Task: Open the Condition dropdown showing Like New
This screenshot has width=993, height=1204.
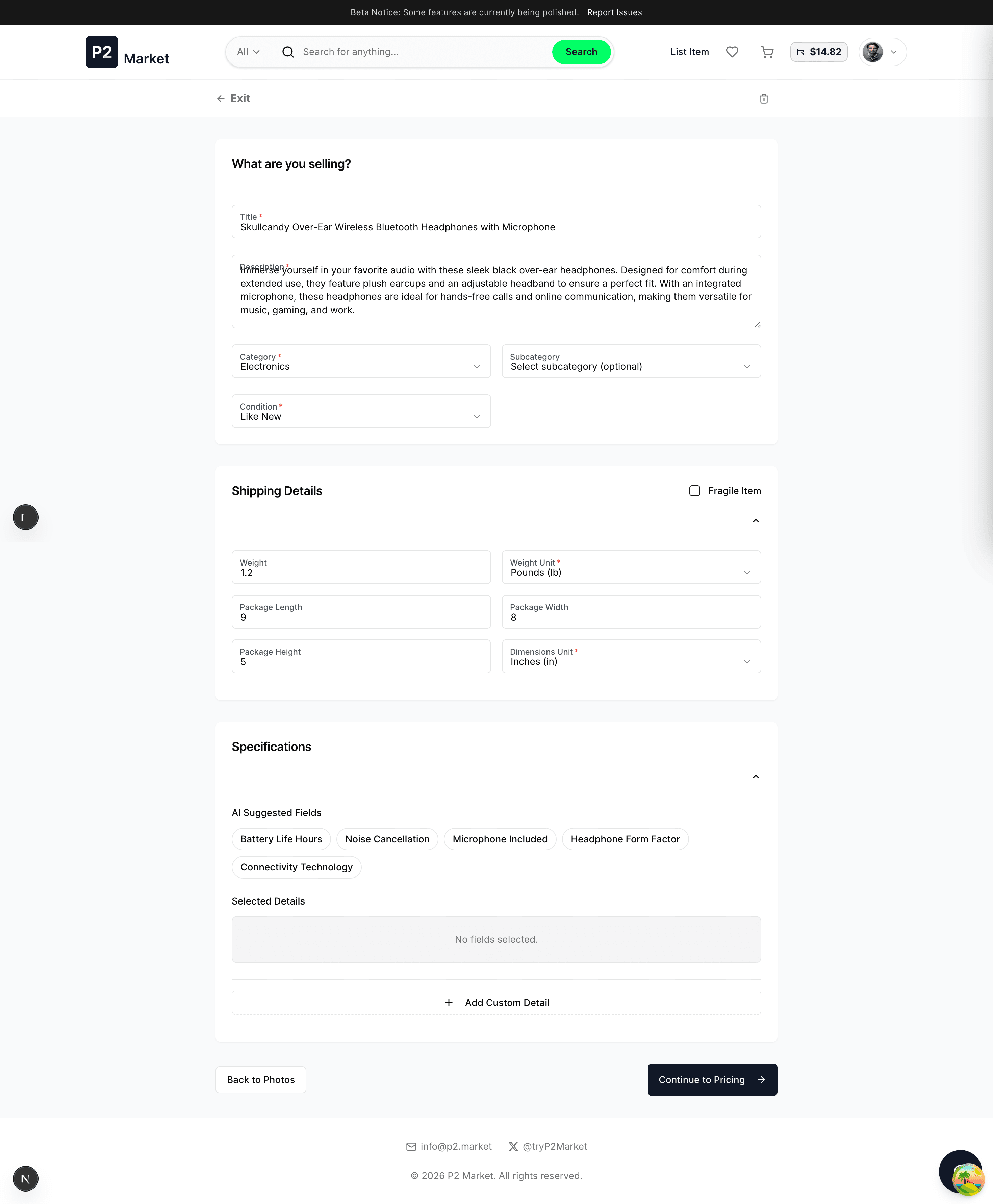Action: click(361, 411)
